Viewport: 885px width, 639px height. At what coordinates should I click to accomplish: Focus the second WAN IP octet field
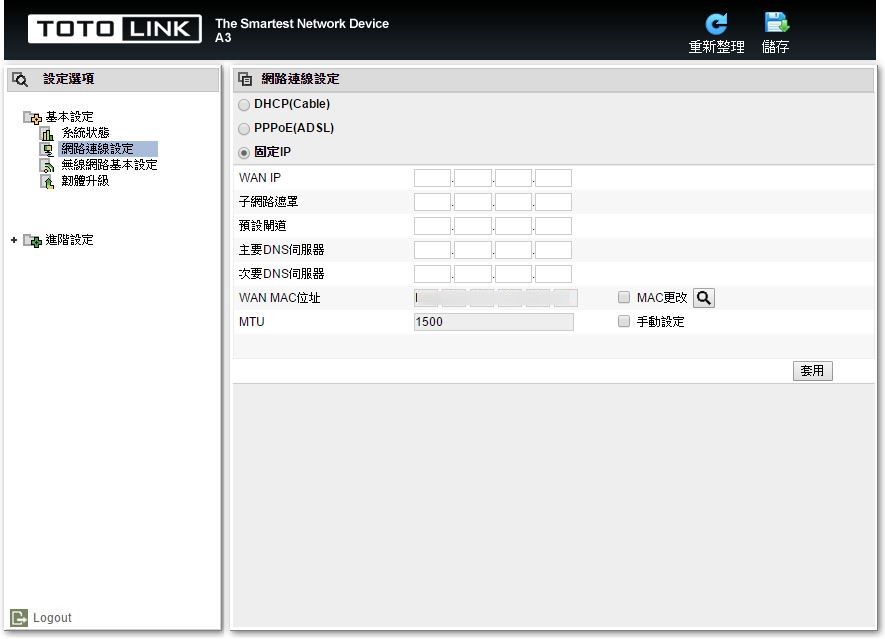coord(473,178)
